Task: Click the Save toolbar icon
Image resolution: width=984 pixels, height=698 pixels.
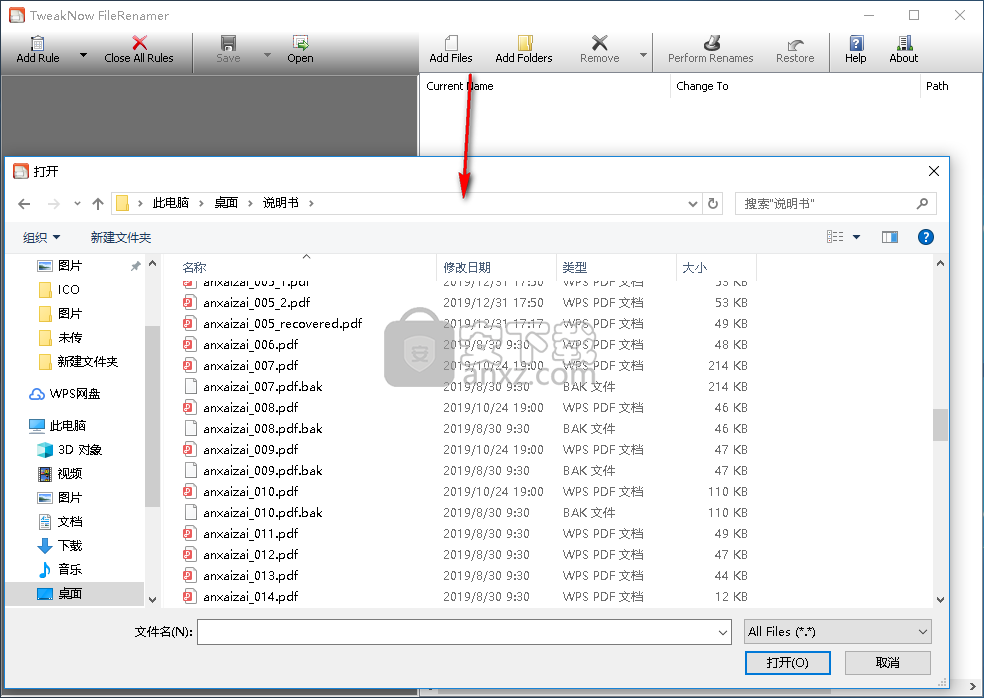Action: pos(228,50)
